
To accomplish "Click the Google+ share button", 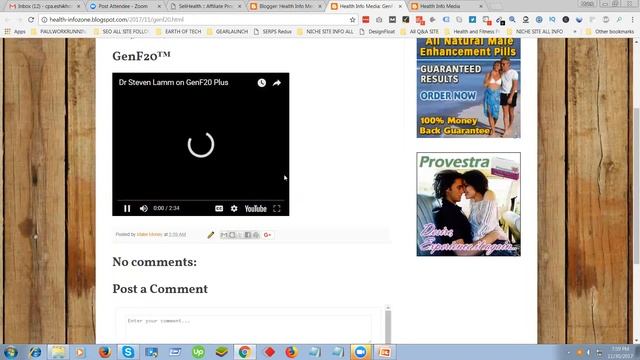I will (267, 235).
